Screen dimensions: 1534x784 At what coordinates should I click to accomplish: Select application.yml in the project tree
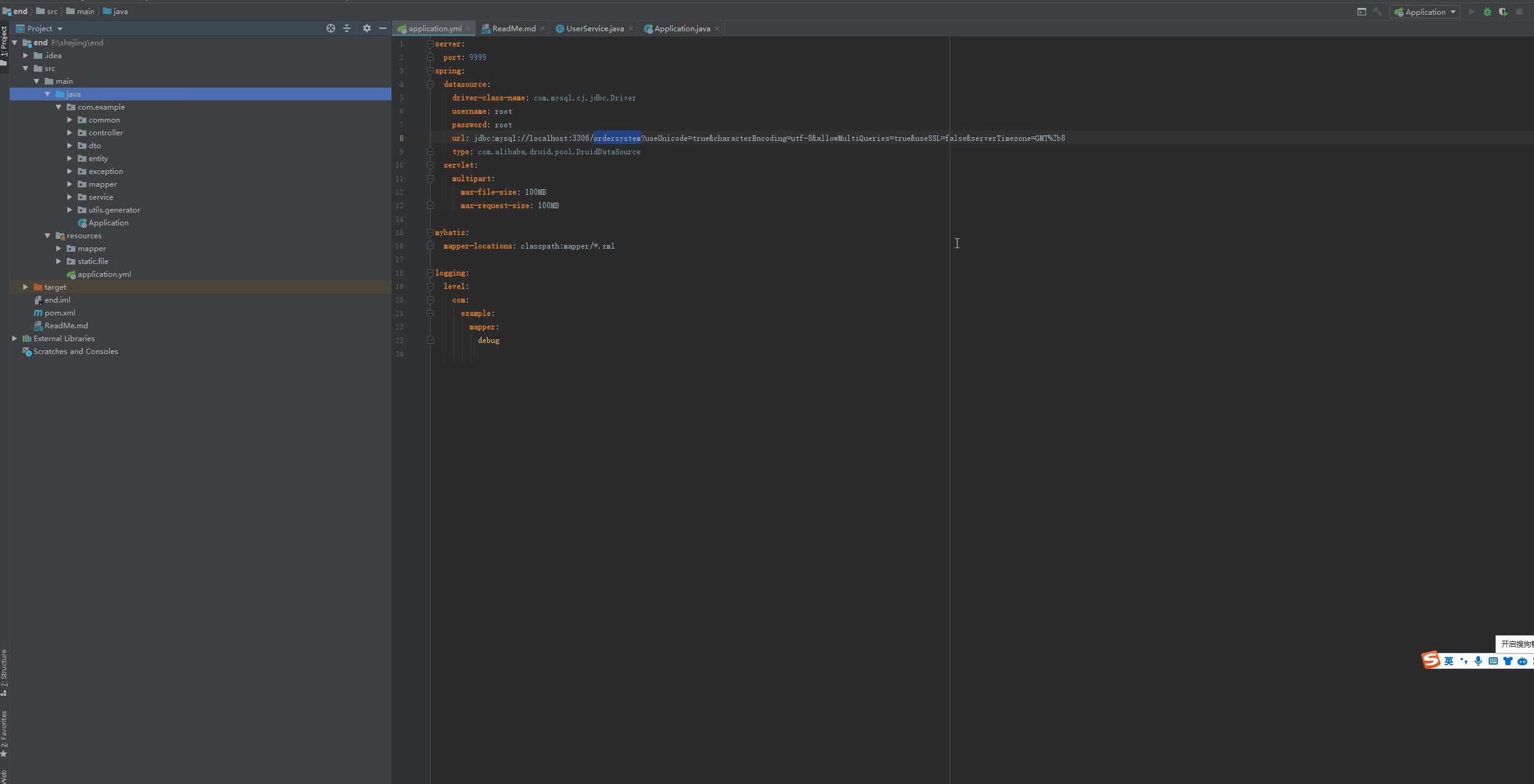(104, 274)
